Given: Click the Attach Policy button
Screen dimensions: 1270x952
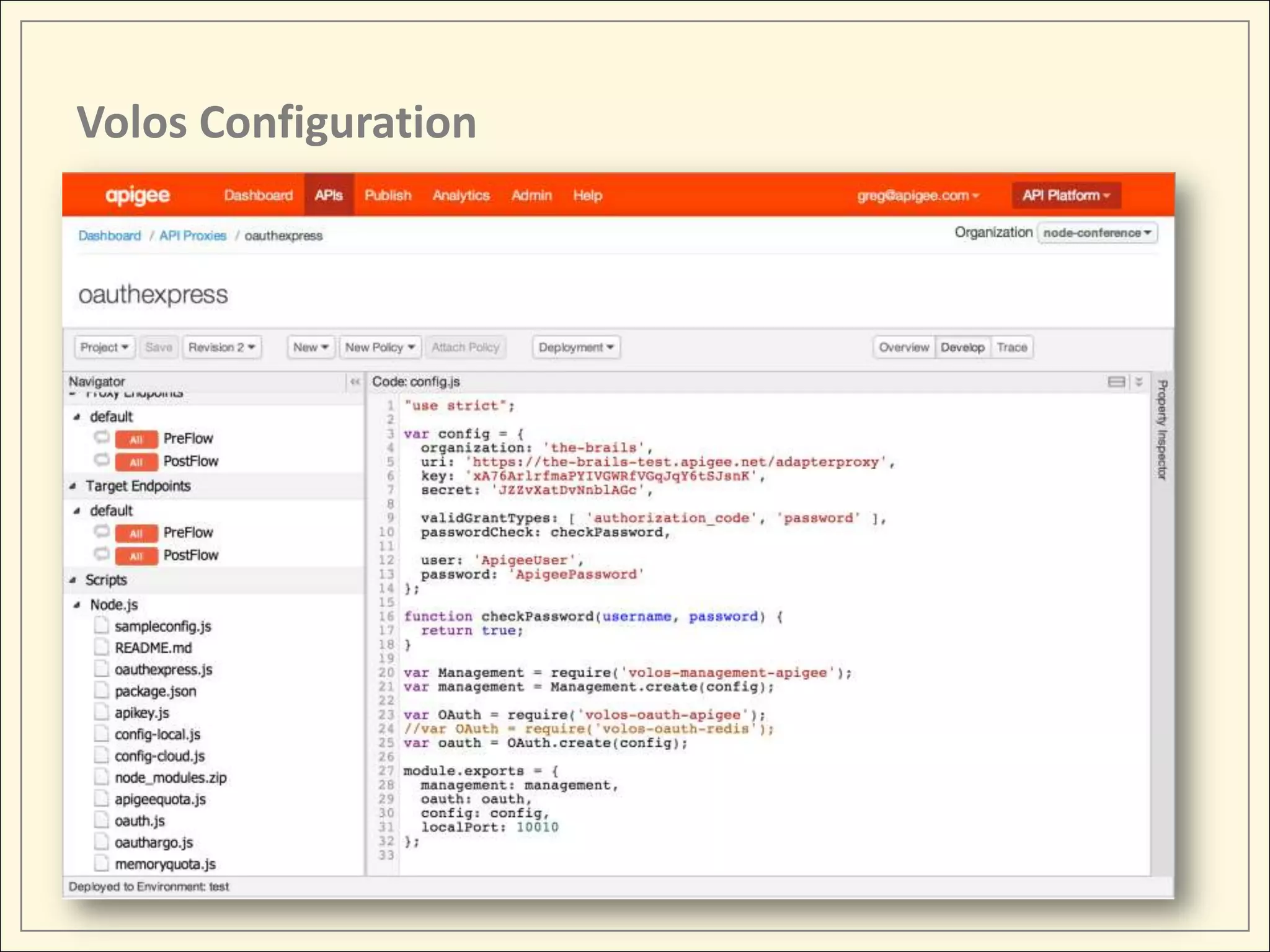Looking at the screenshot, I should [465, 347].
